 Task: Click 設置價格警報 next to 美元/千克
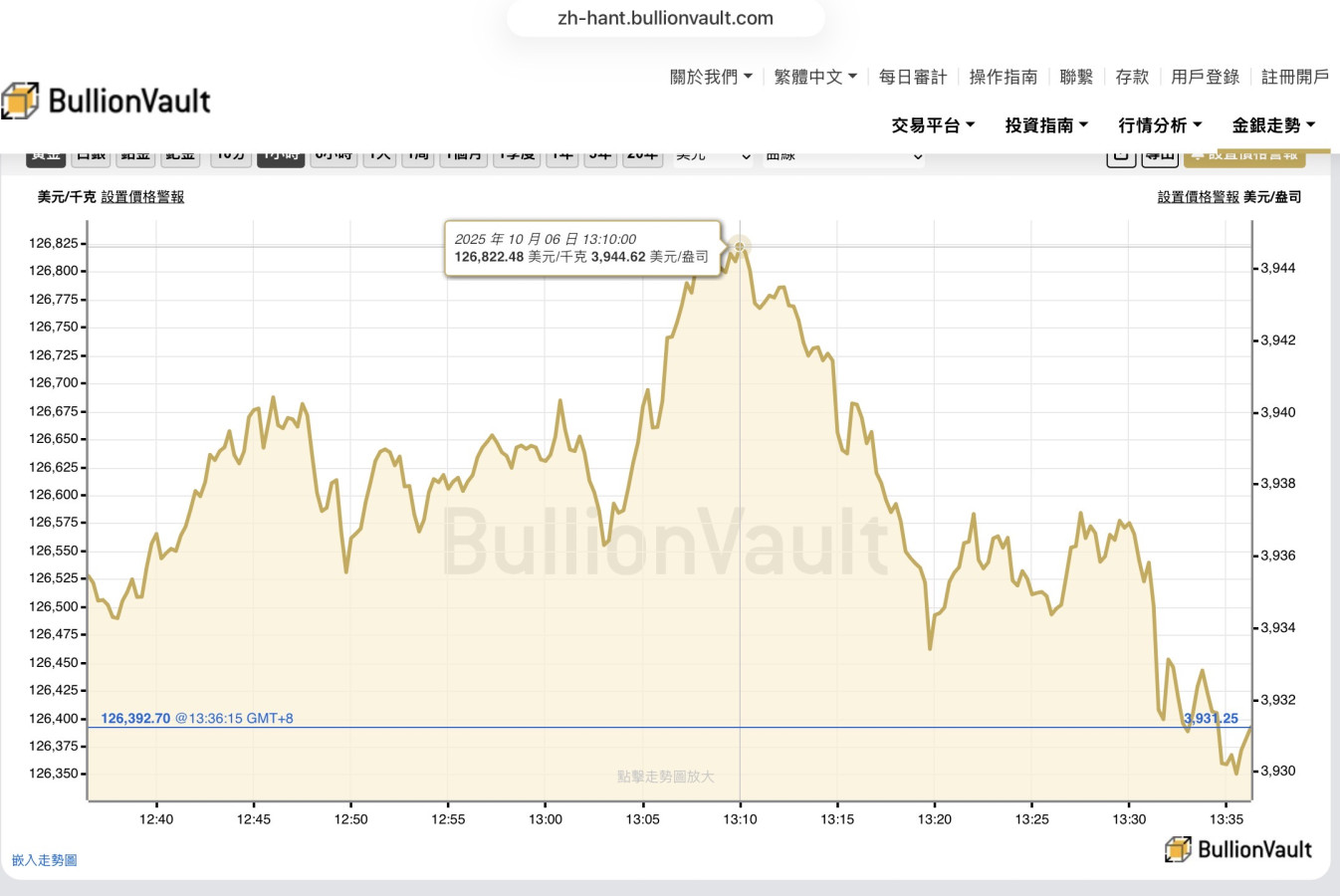[142, 197]
